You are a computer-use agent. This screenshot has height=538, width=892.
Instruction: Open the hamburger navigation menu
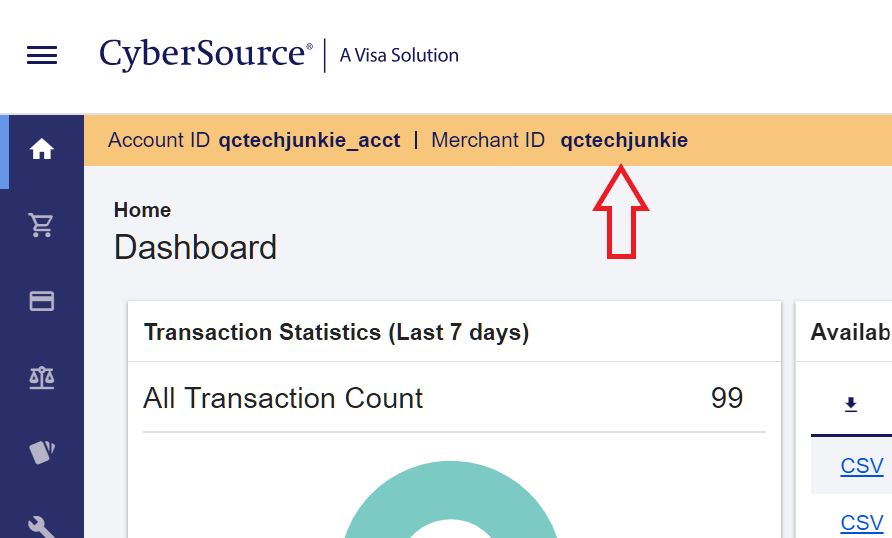click(42, 55)
